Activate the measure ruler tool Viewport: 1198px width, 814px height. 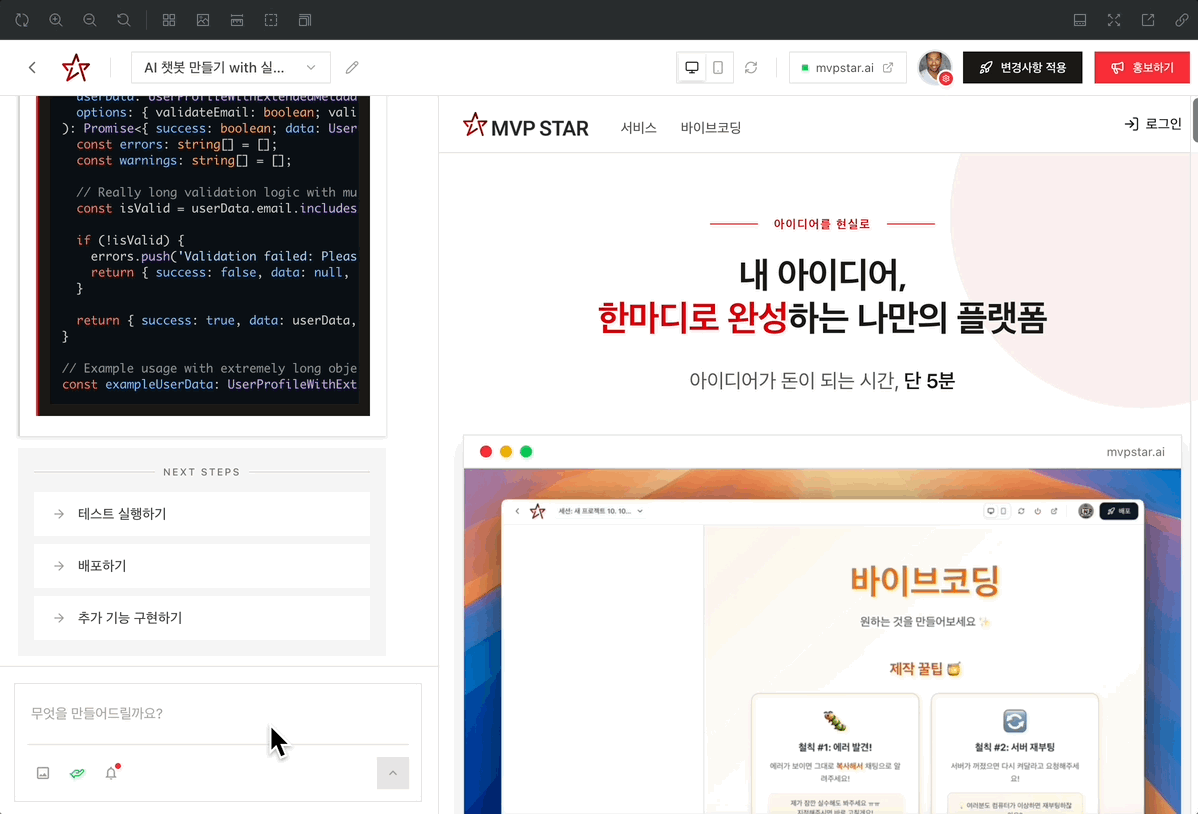(x=238, y=19)
